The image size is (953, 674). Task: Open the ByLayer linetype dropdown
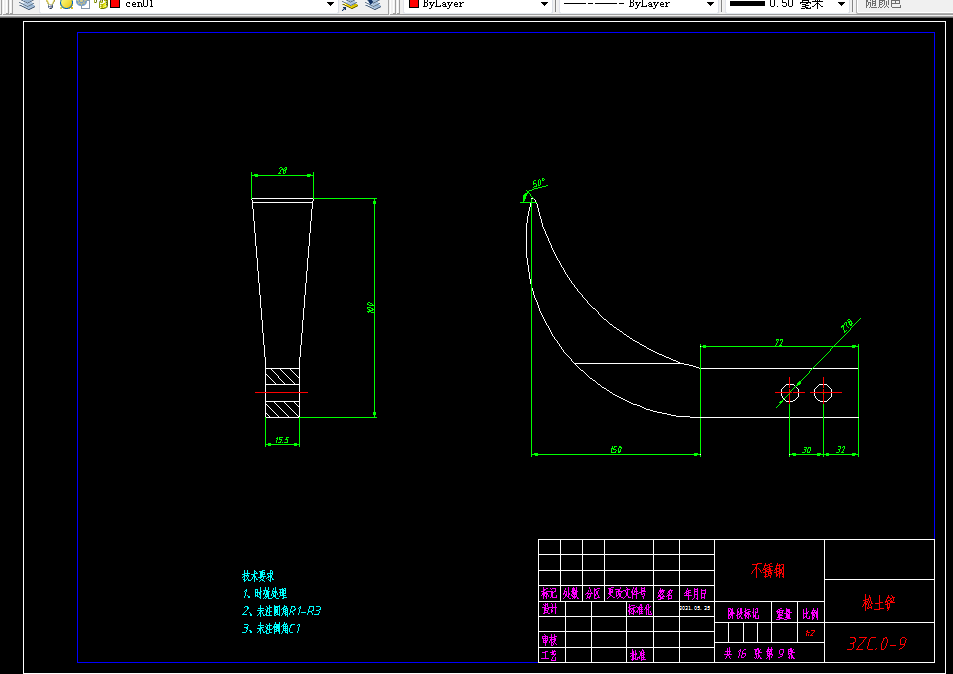710,4
